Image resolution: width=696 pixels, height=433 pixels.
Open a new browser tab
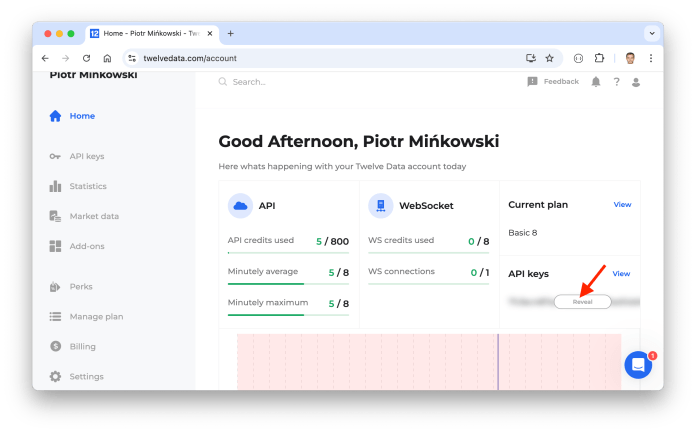[x=231, y=33]
